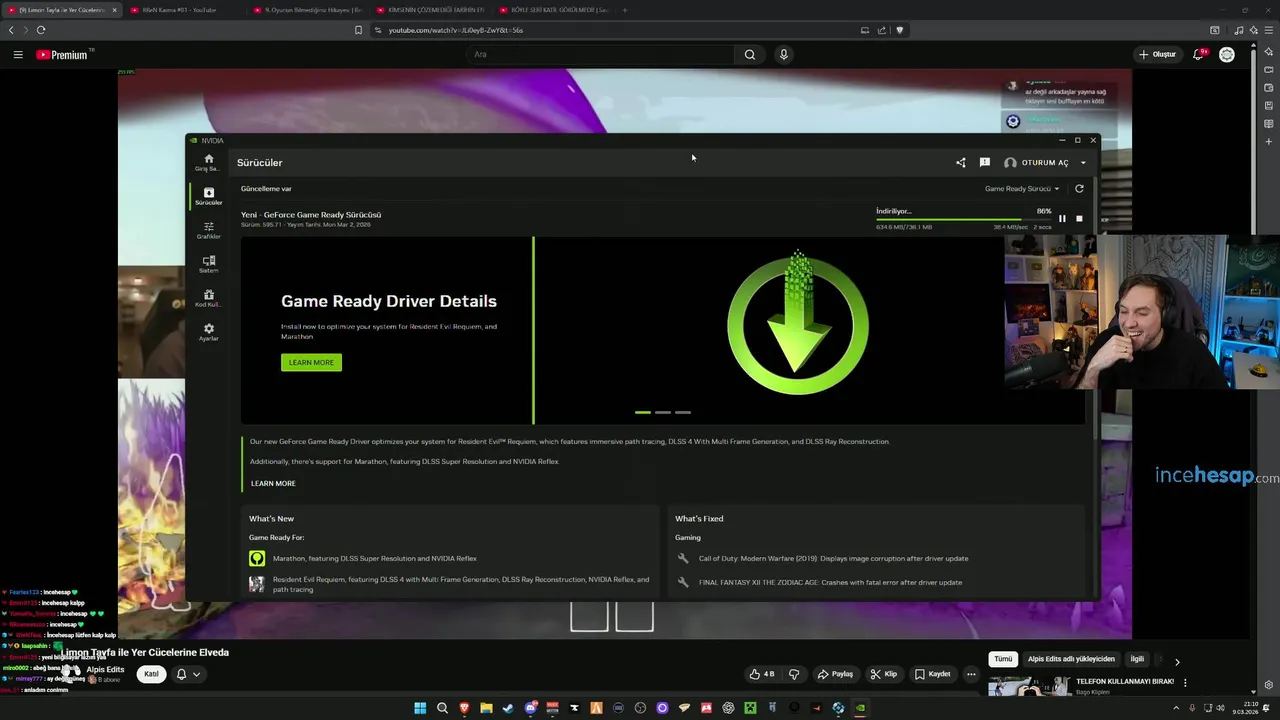
Task: Click the YouTube Premium logo
Action: (63, 55)
